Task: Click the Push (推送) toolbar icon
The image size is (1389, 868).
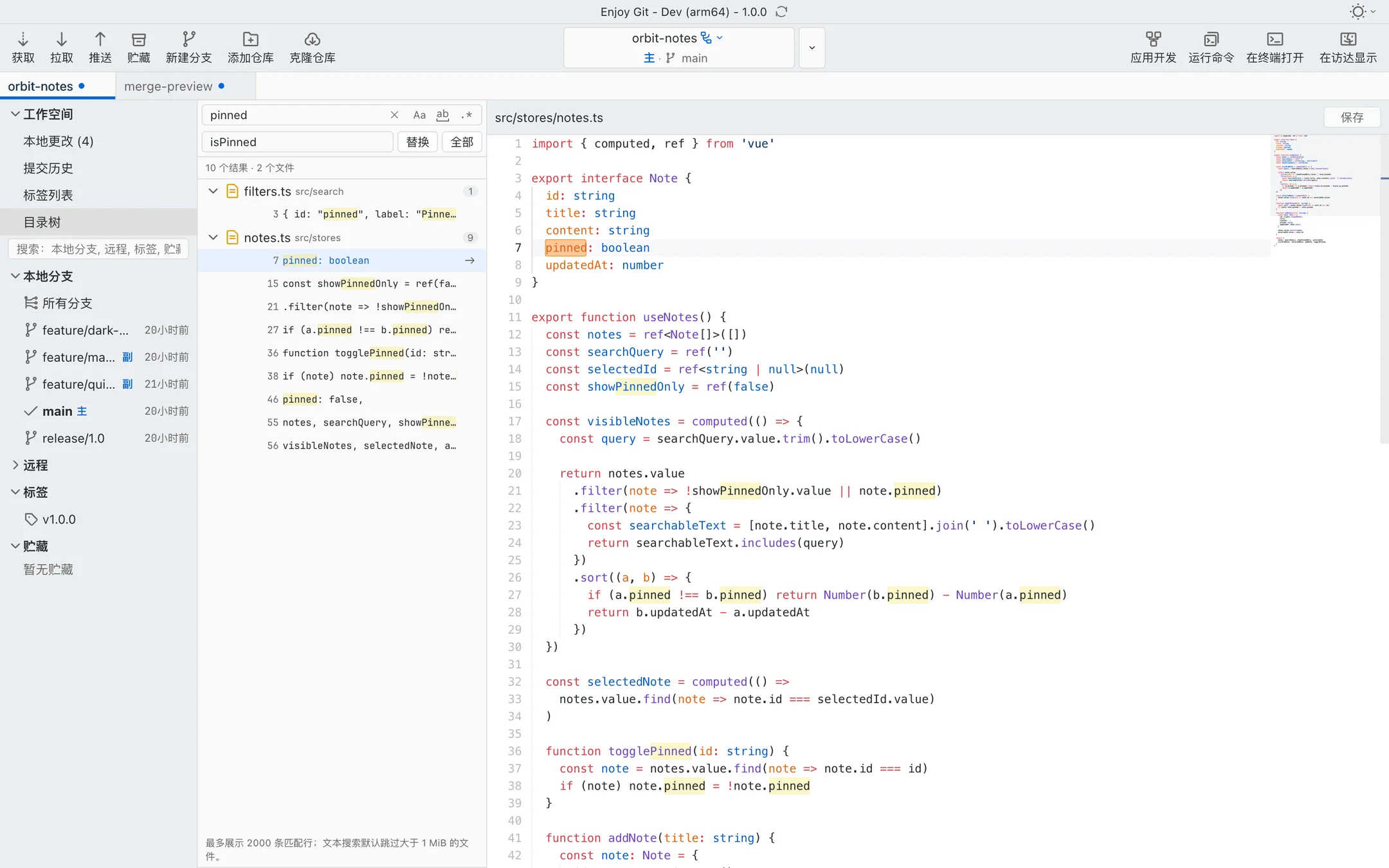Action: pyautogui.click(x=100, y=48)
